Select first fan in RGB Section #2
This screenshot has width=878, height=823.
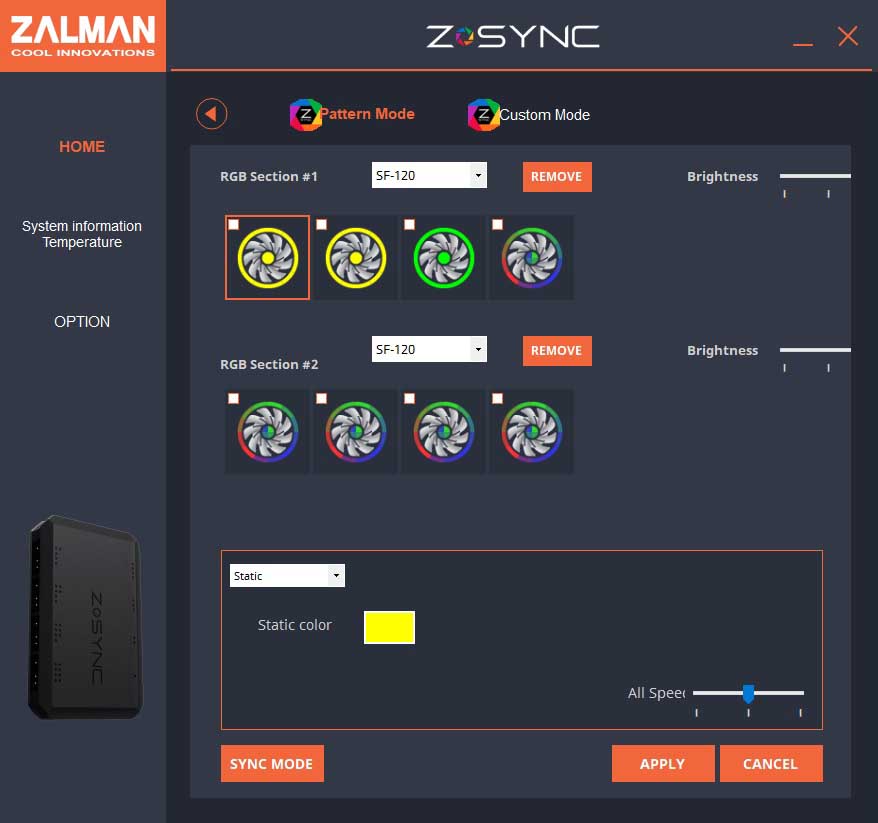pyautogui.click(x=268, y=432)
